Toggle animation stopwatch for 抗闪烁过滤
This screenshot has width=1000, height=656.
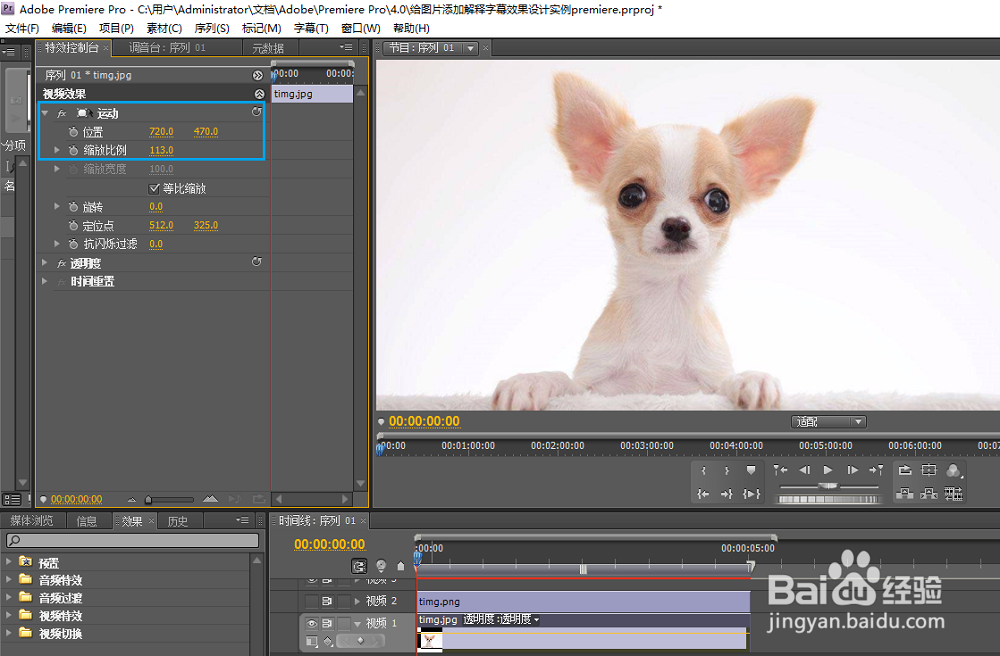click(x=73, y=244)
